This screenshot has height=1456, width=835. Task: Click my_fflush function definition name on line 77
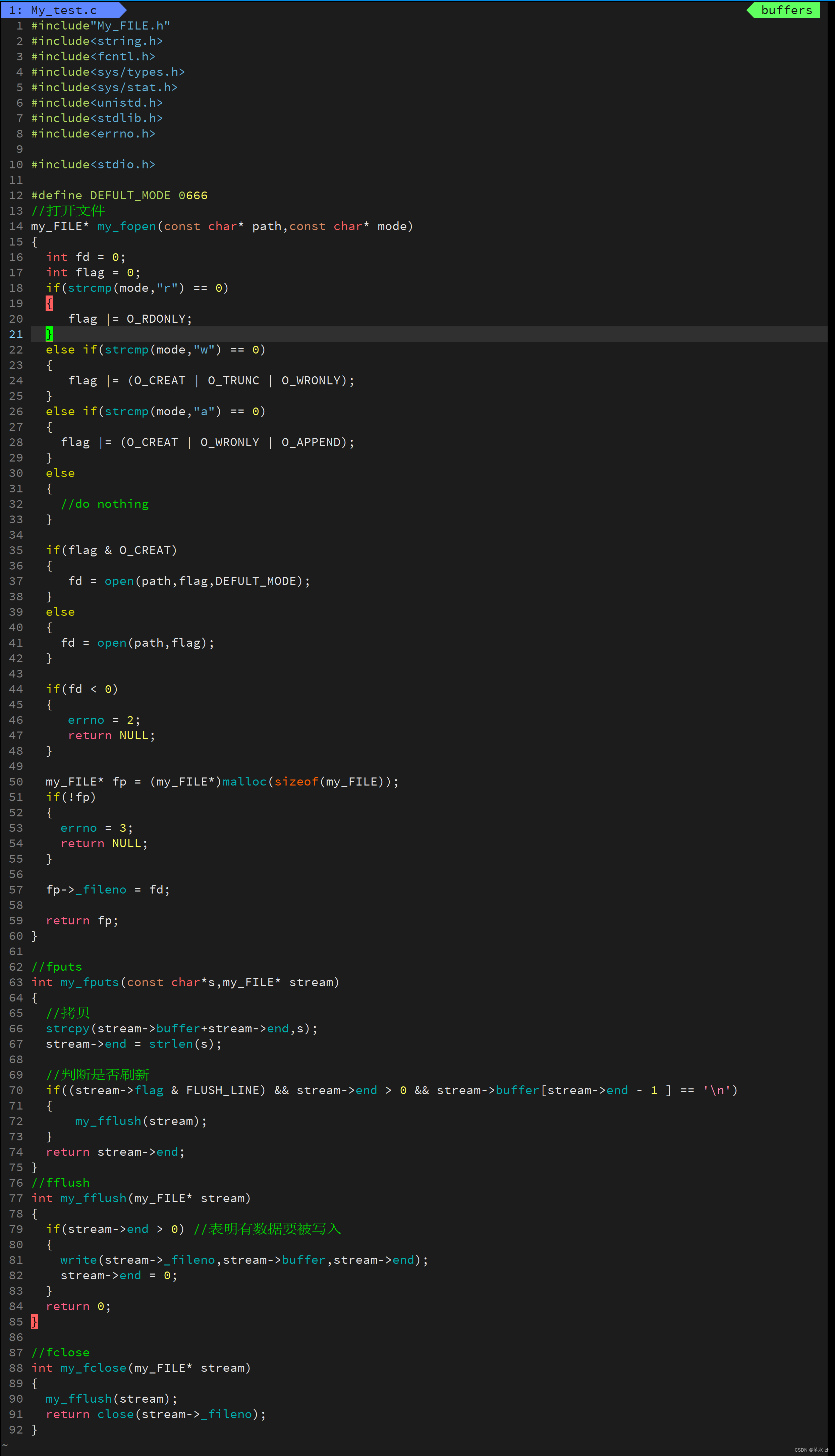coord(94,1198)
